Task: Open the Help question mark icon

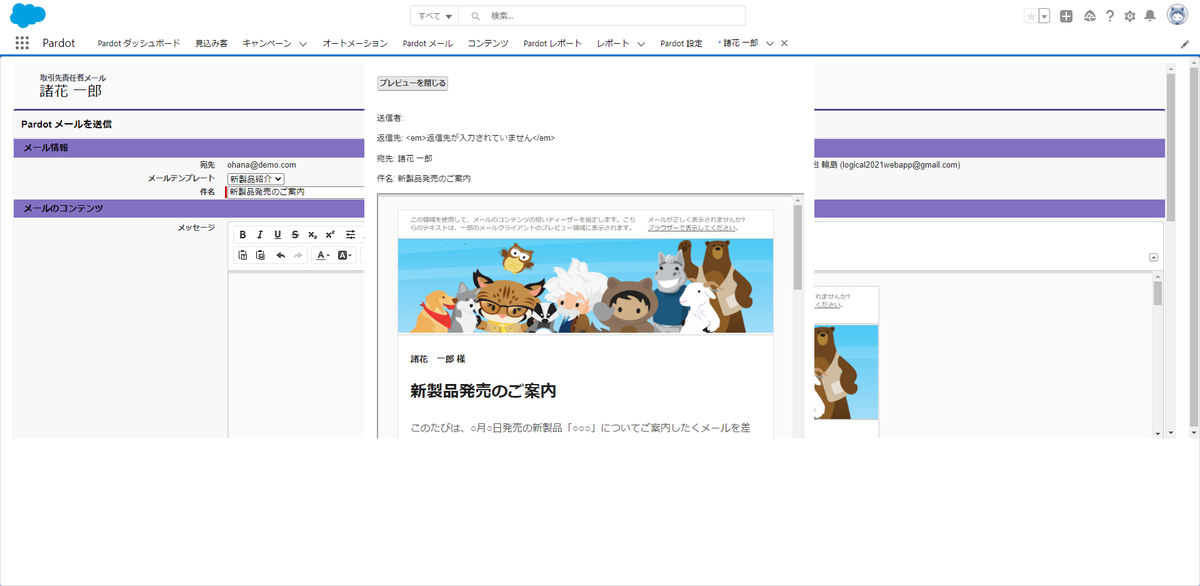Action: click(x=1110, y=16)
